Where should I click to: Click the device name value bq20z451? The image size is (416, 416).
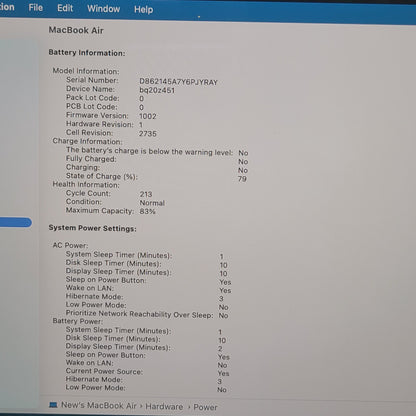(157, 90)
